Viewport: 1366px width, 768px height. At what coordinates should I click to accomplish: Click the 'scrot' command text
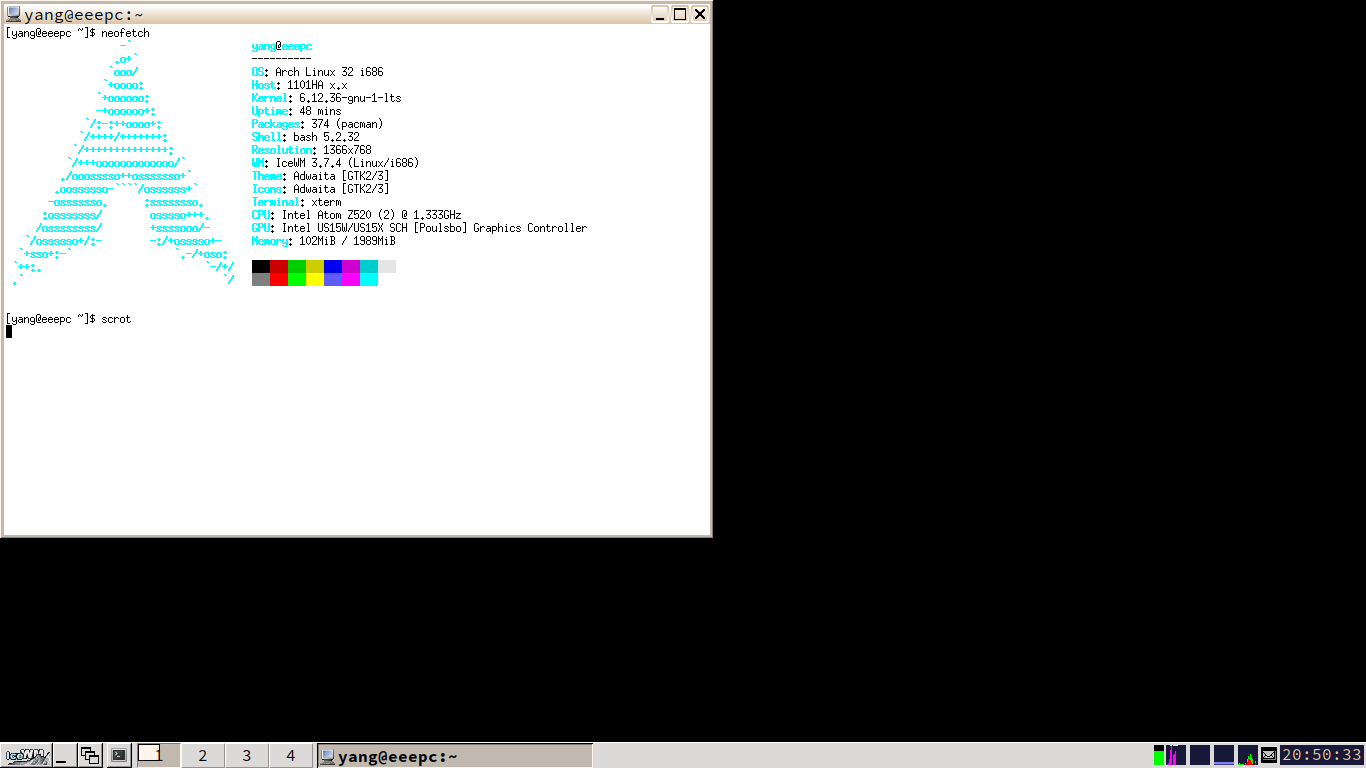click(116, 319)
